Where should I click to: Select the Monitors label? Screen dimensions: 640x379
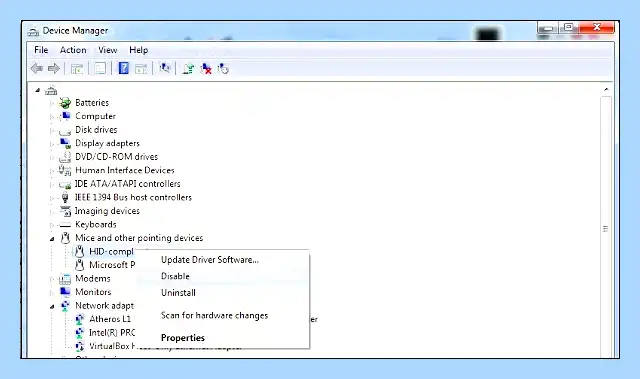coord(93,292)
